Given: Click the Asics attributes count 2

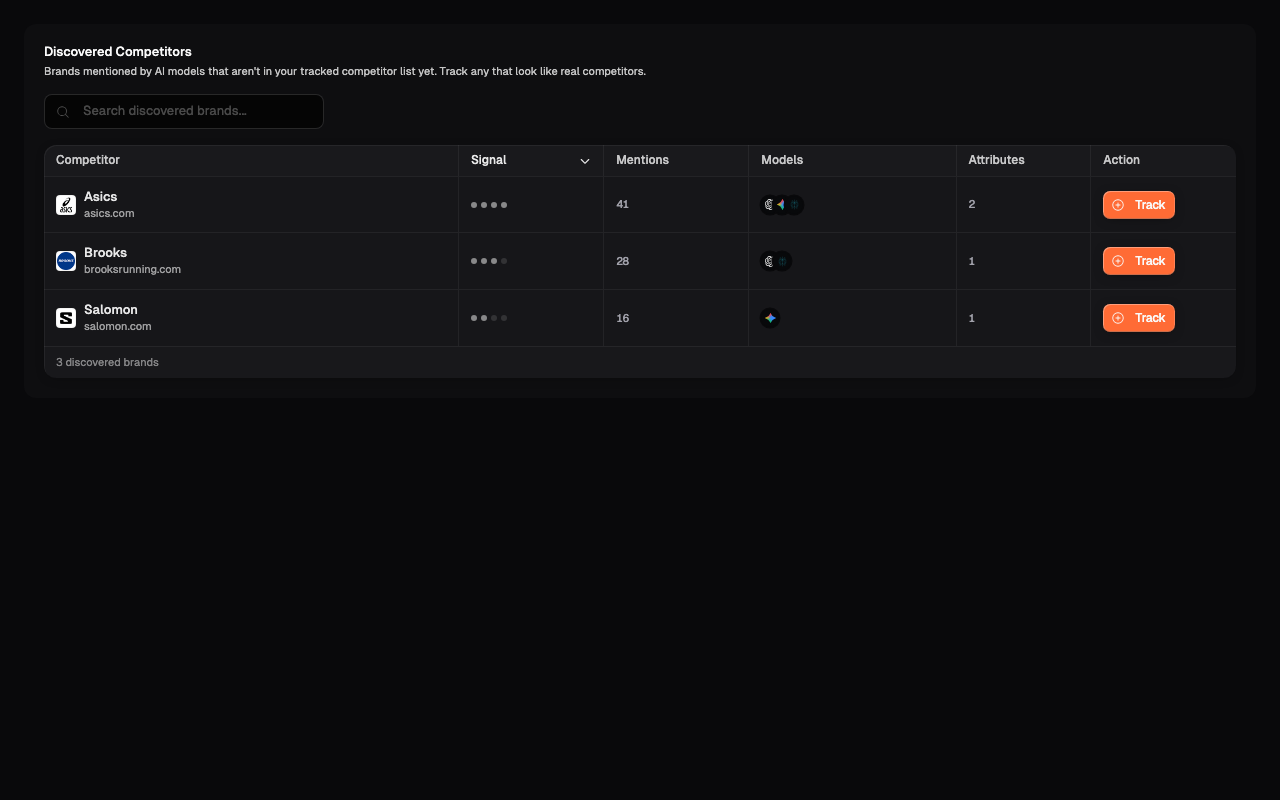Looking at the screenshot, I should (972, 204).
